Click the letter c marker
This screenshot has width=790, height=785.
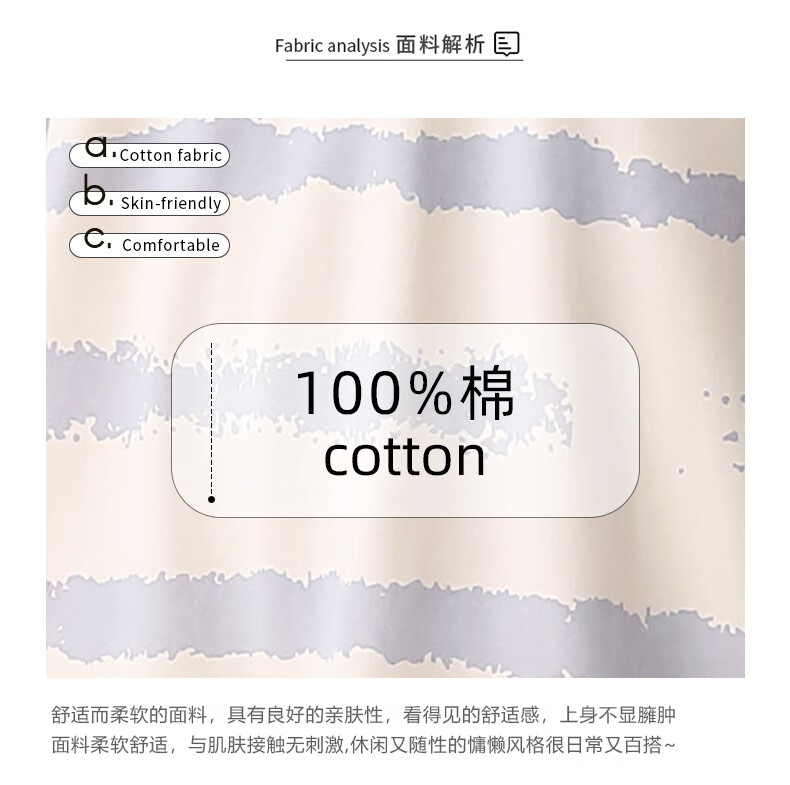tap(95, 238)
